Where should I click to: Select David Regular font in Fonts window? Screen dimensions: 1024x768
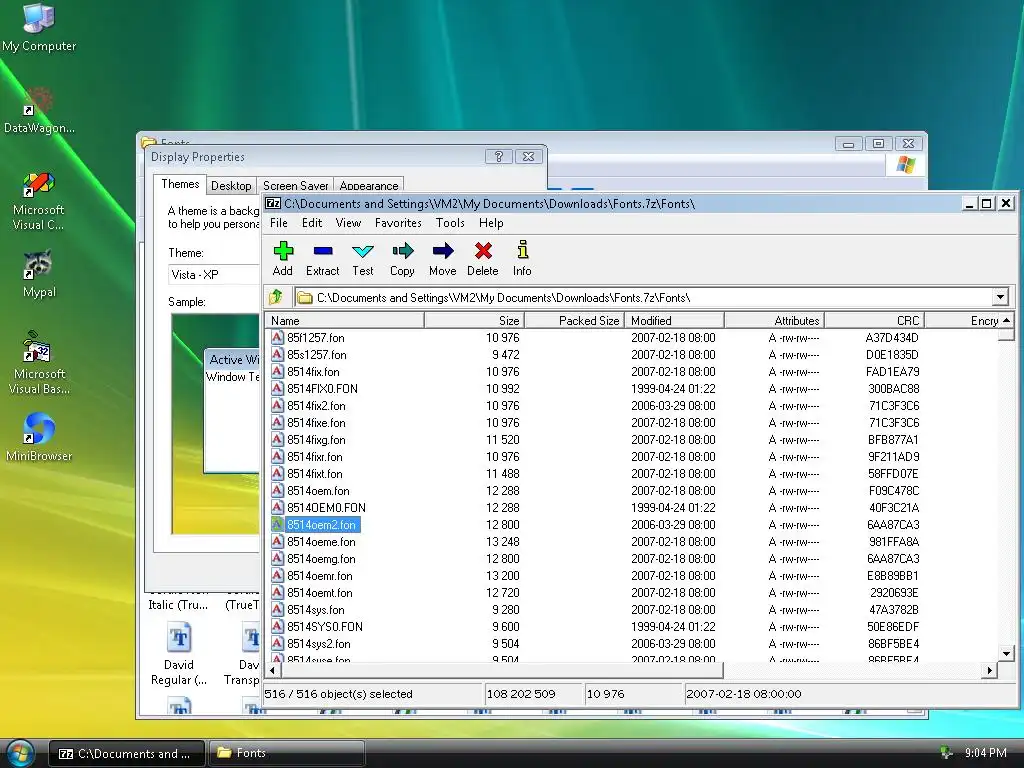point(178,655)
